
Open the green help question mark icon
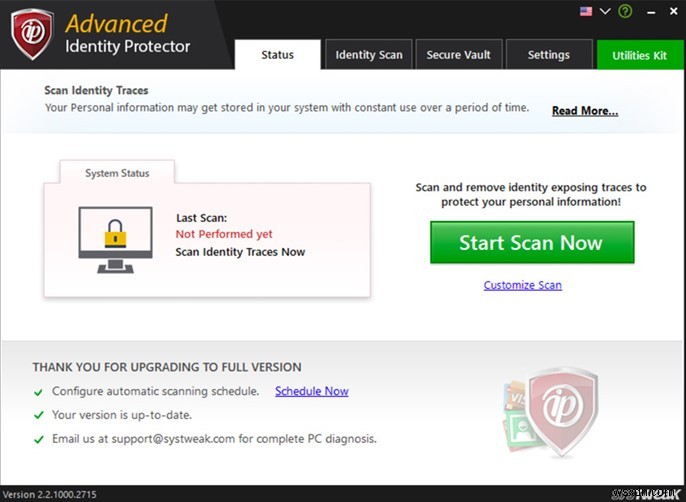[x=625, y=11]
